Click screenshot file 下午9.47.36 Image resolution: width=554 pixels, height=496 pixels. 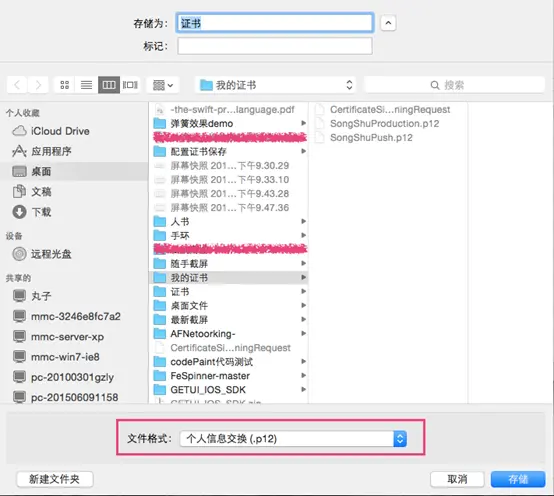(x=229, y=207)
